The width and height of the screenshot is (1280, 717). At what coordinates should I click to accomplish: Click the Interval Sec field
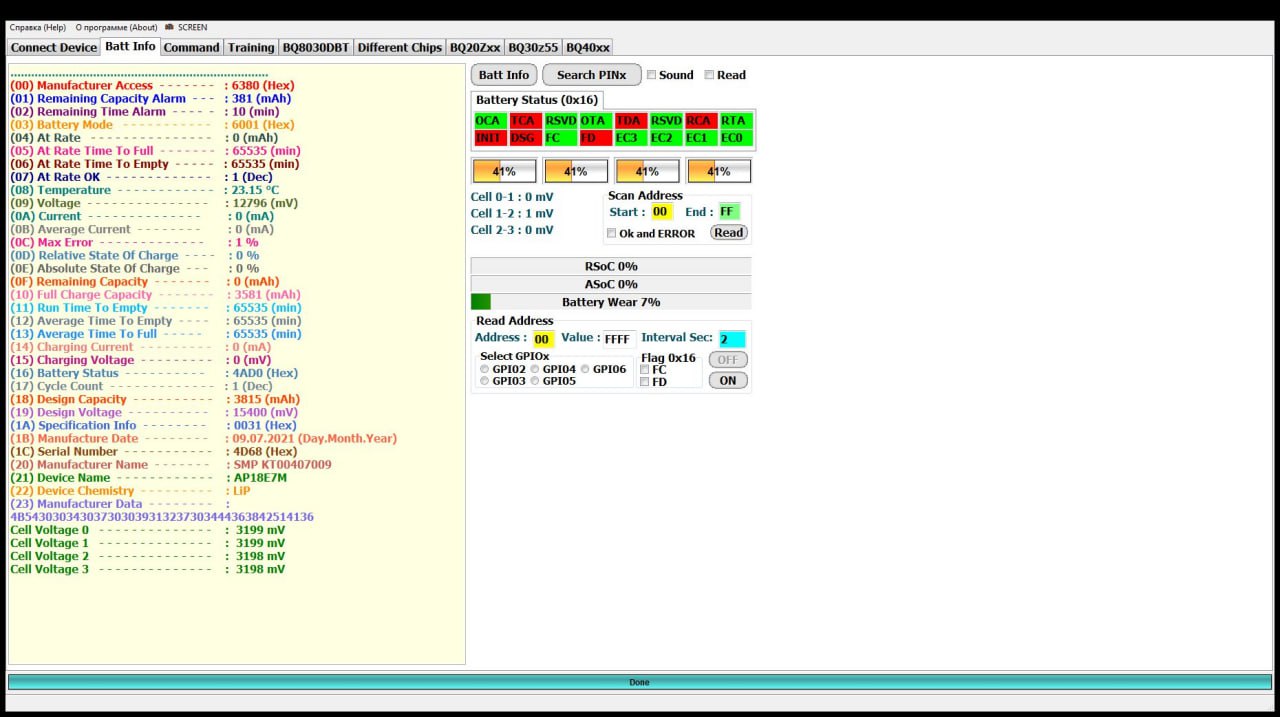point(732,339)
